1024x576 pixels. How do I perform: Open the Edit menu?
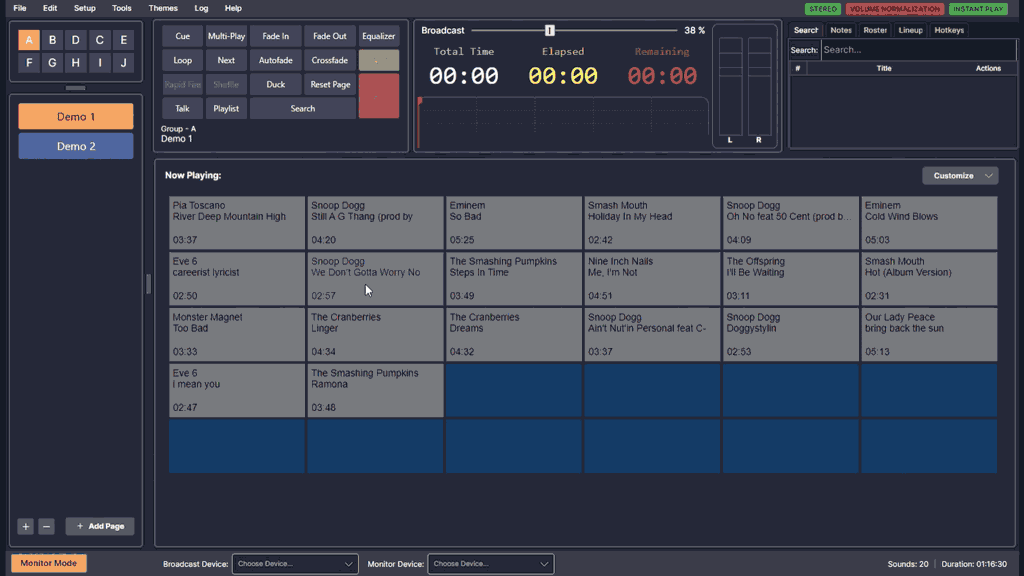(50, 8)
